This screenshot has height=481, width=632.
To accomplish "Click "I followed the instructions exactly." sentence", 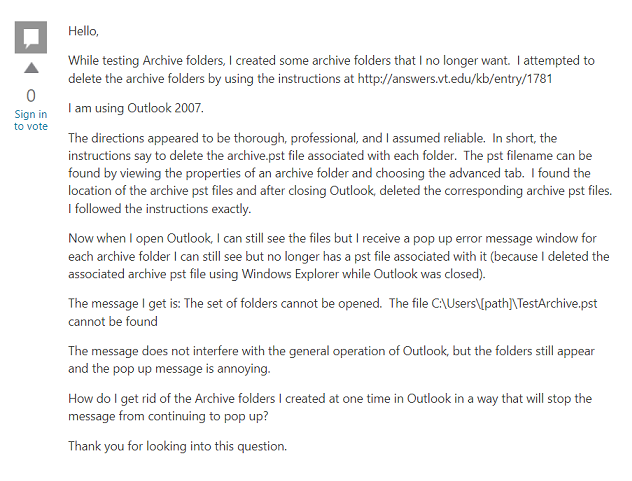I will click(160, 209).
